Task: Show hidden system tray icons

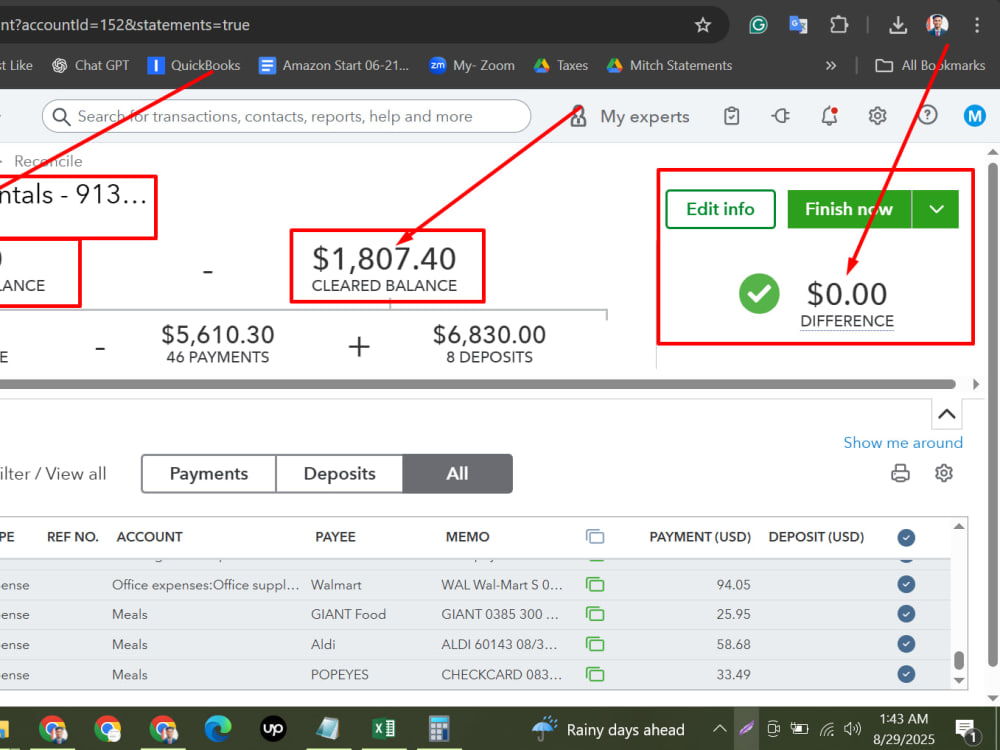Action: point(719,728)
